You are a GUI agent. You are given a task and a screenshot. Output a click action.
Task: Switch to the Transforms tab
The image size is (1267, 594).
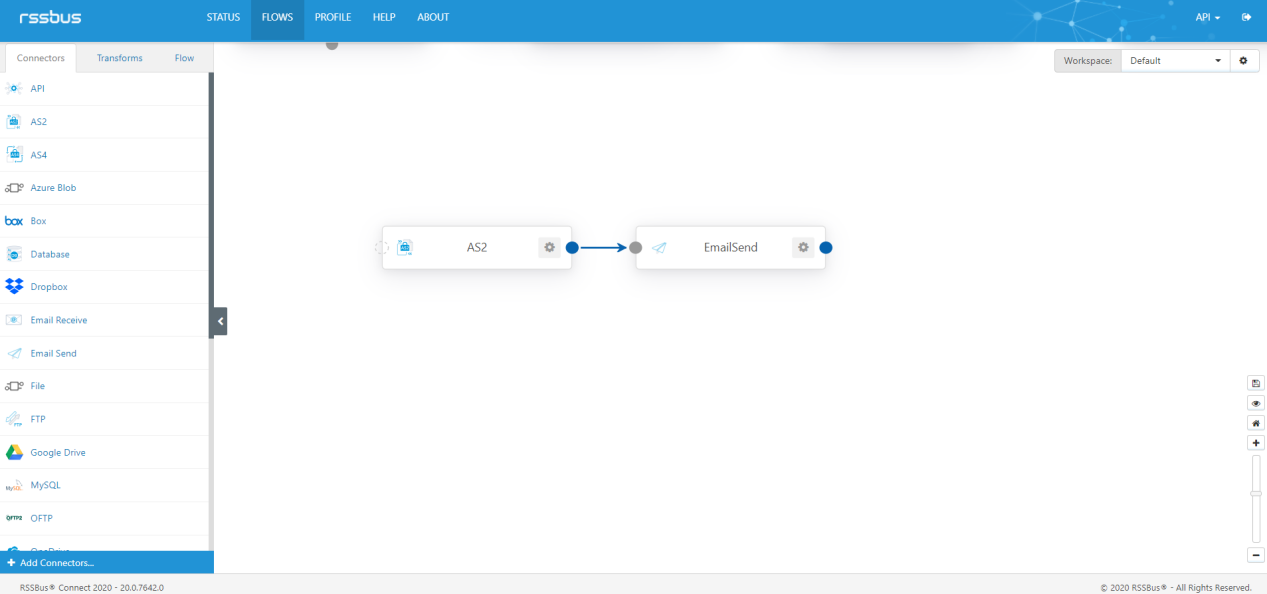click(x=120, y=58)
